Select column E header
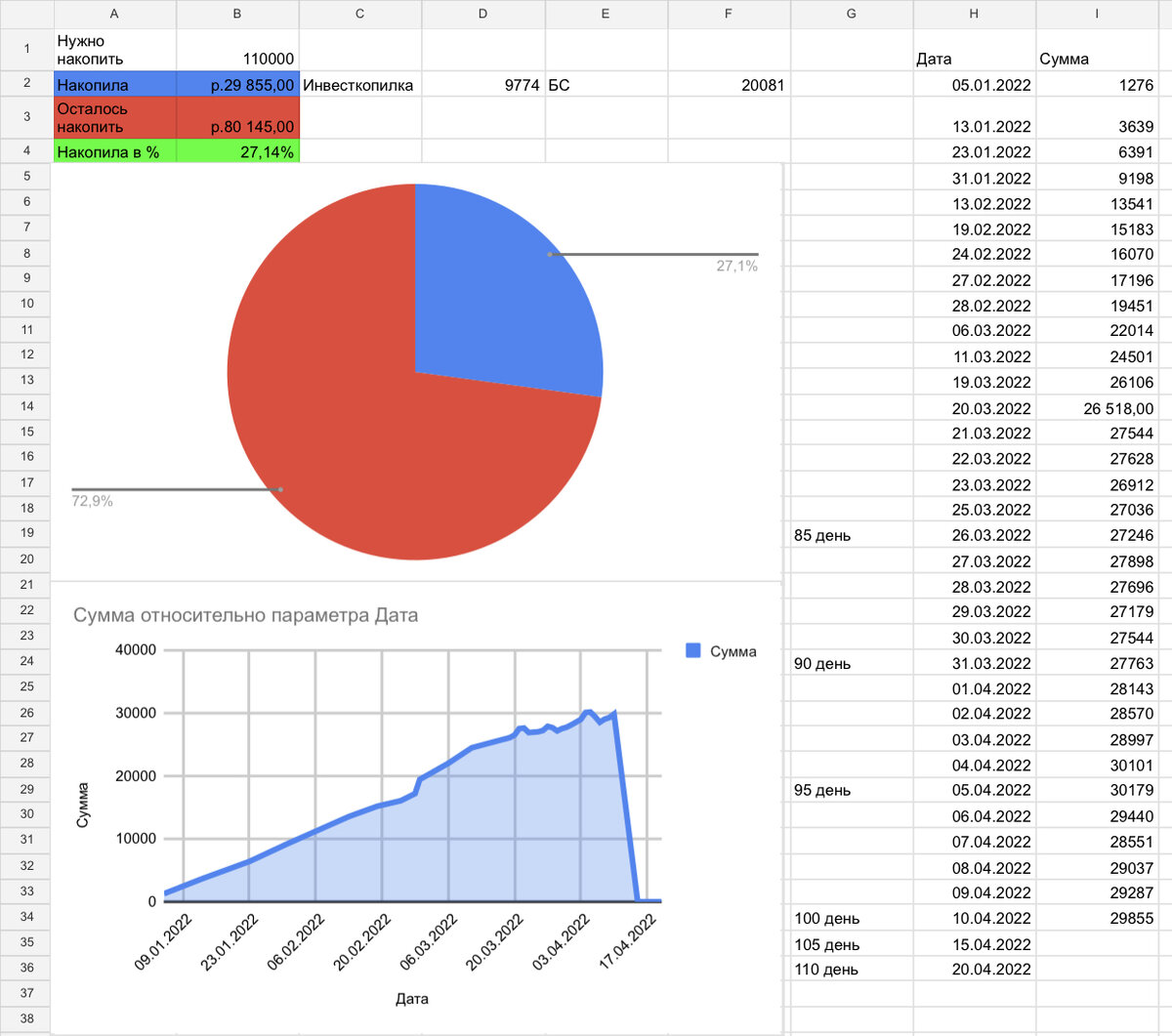The width and height of the screenshot is (1172, 1036). [607, 14]
